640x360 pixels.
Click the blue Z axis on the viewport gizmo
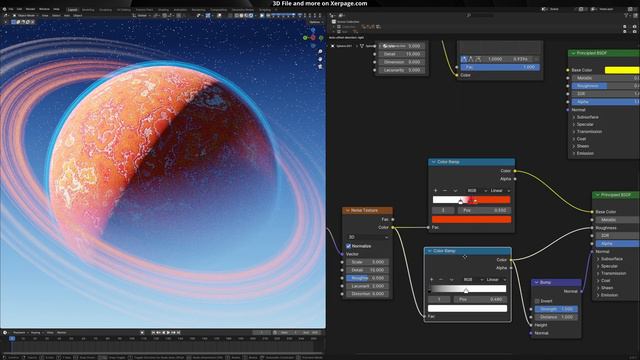313,30
